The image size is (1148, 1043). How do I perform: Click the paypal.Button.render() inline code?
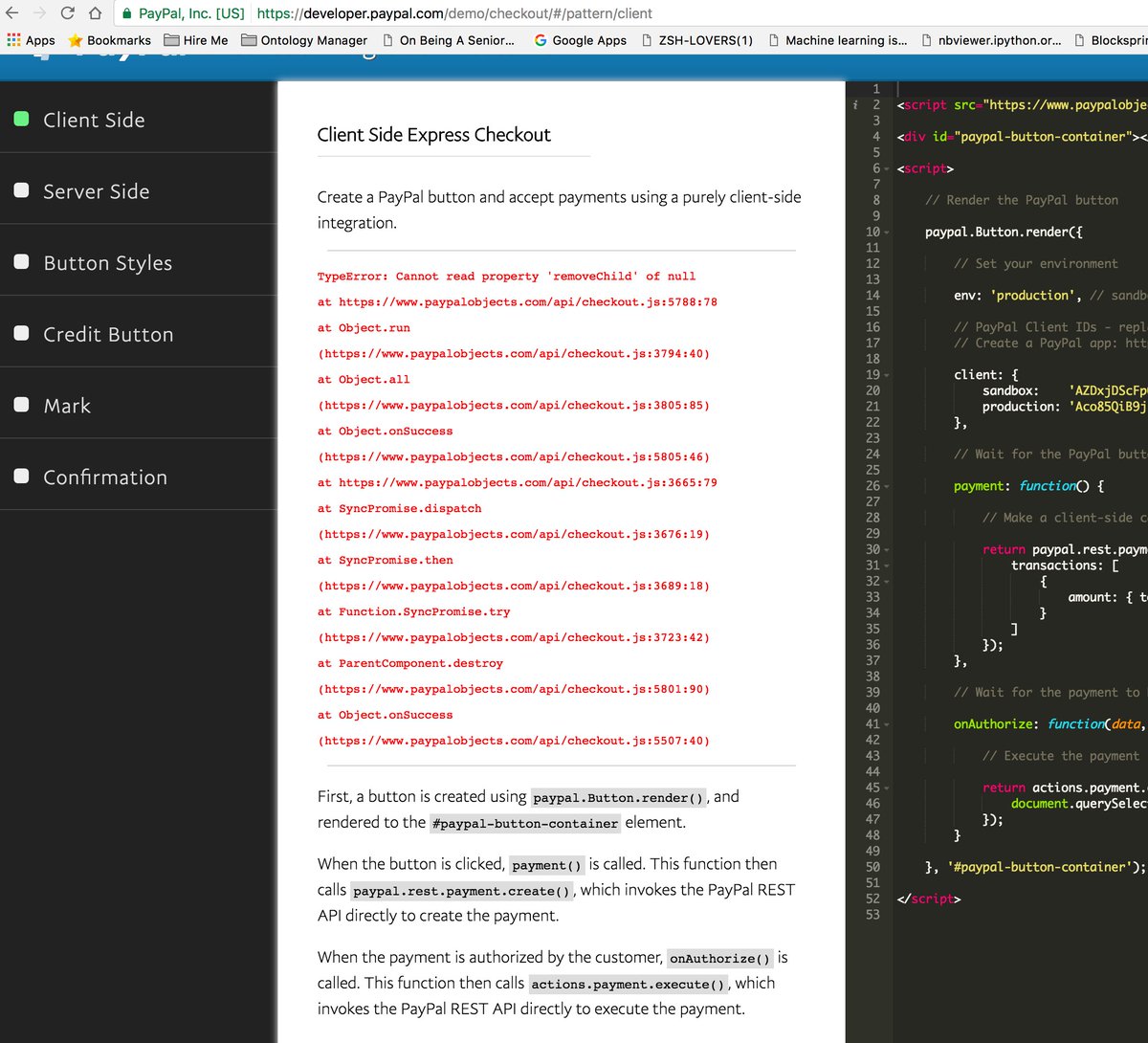click(x=618, y=798)
